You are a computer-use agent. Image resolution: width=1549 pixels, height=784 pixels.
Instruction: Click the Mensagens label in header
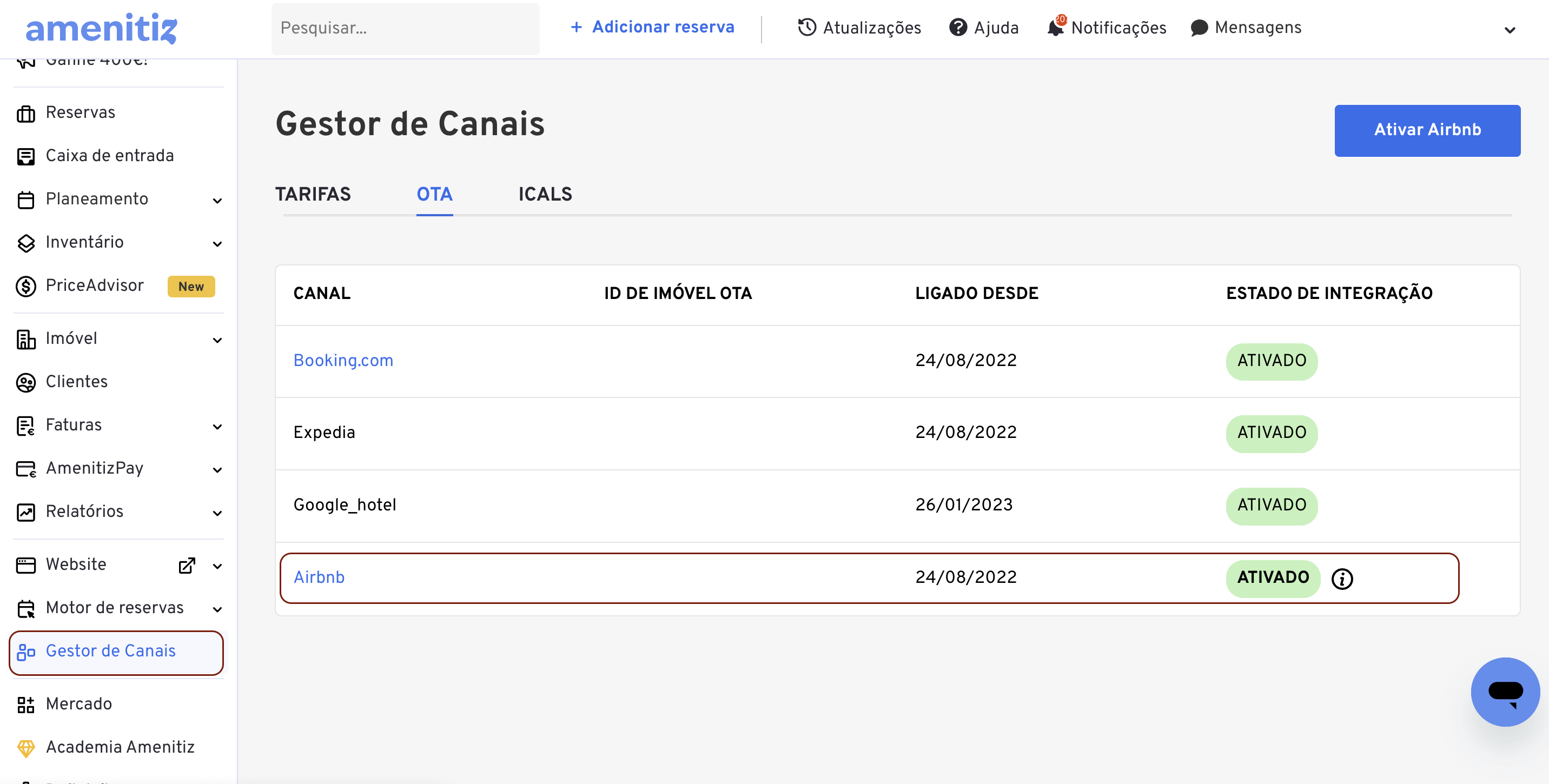[1257, 28]
